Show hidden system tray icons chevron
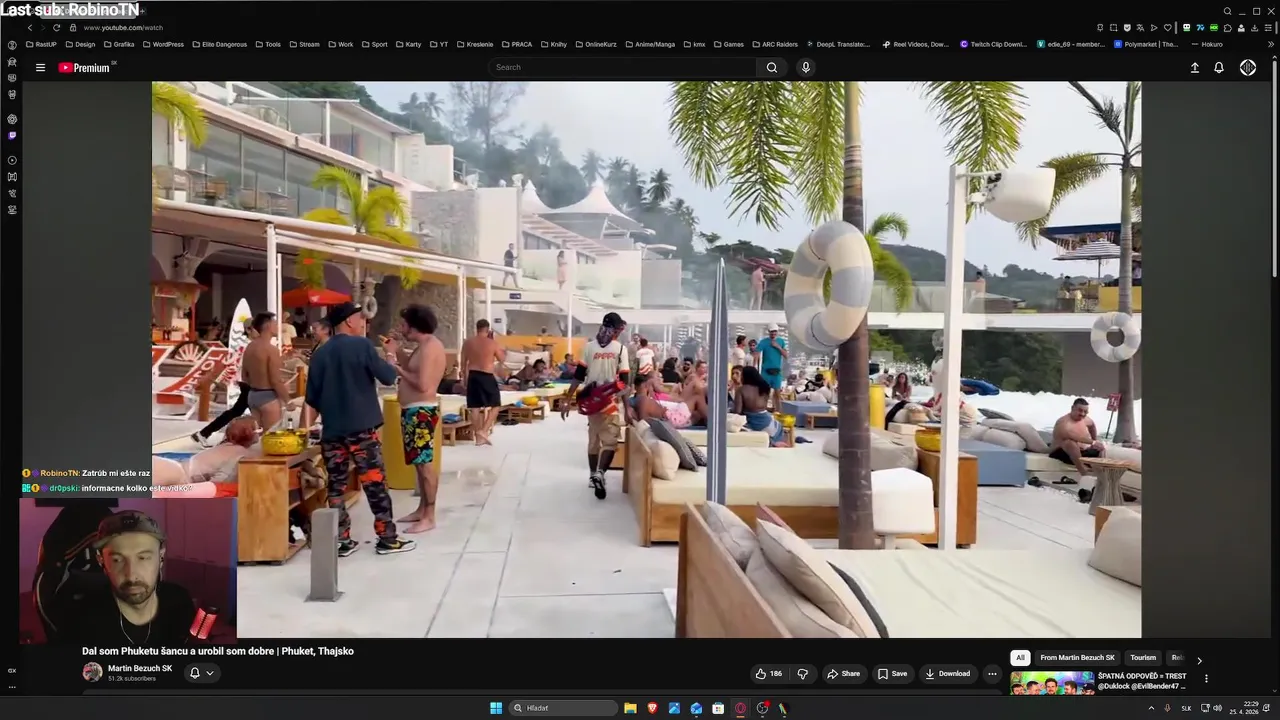 coord(1151,708)
